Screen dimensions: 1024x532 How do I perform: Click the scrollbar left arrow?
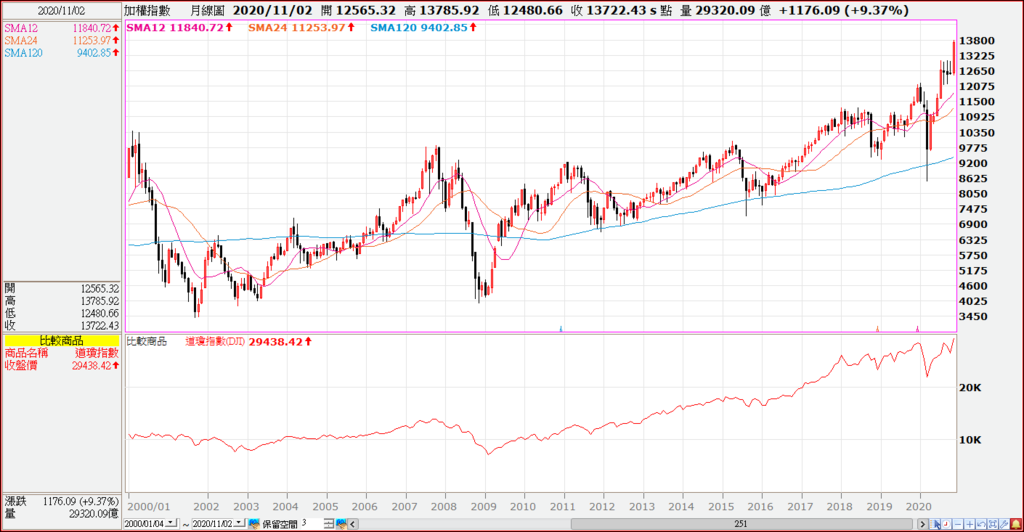(x=353, y=524)
